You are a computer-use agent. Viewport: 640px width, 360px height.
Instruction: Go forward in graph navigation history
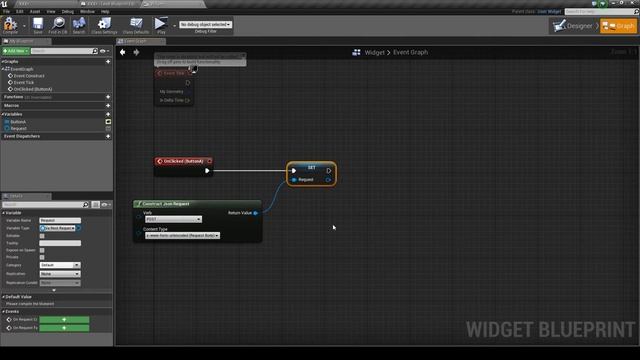pyautogui.click(x=136, y=52)
